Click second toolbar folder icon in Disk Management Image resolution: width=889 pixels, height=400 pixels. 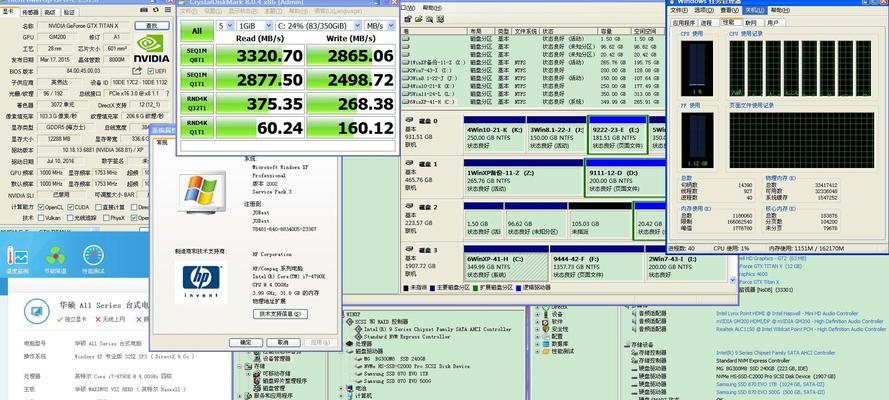tap(418, 19)
